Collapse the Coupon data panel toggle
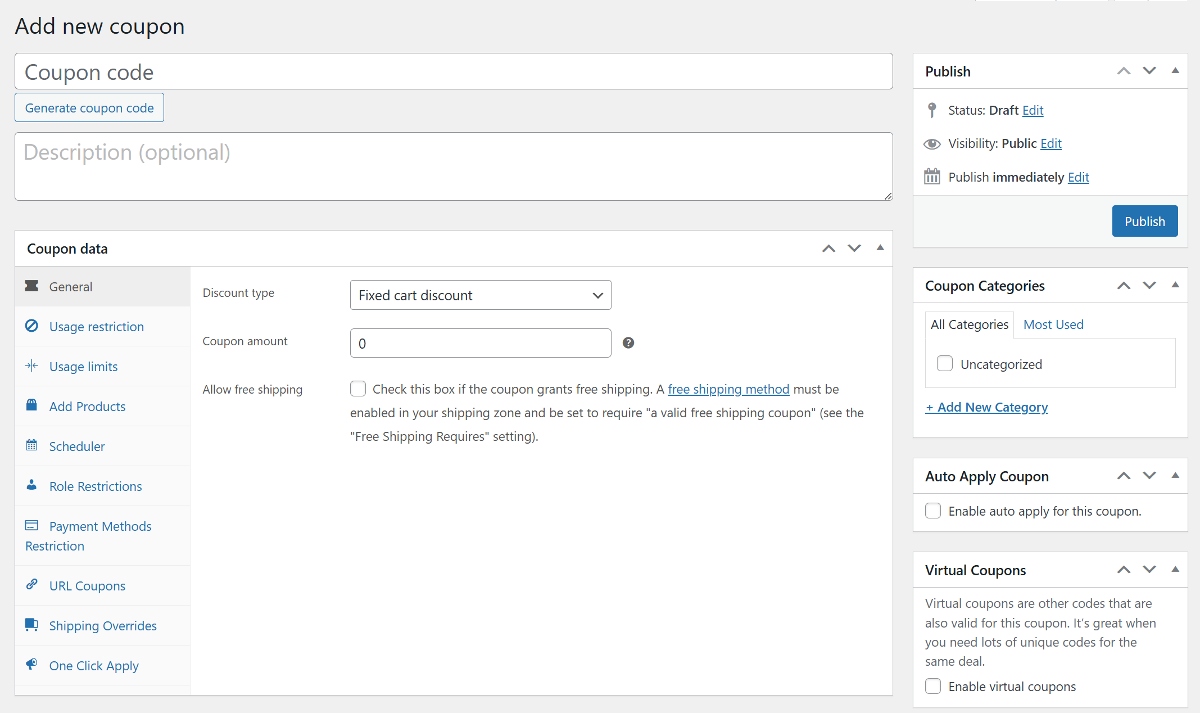 [880, 248]
